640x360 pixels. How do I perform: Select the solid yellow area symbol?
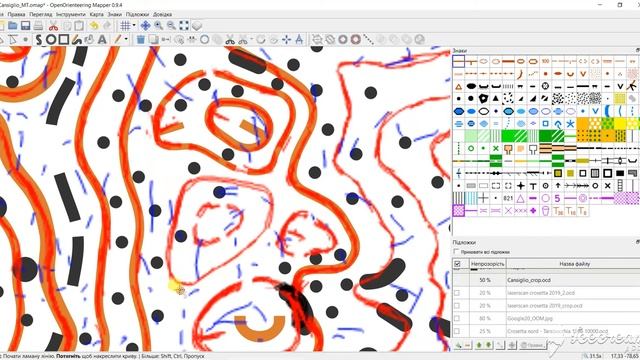tap(620, 123)
